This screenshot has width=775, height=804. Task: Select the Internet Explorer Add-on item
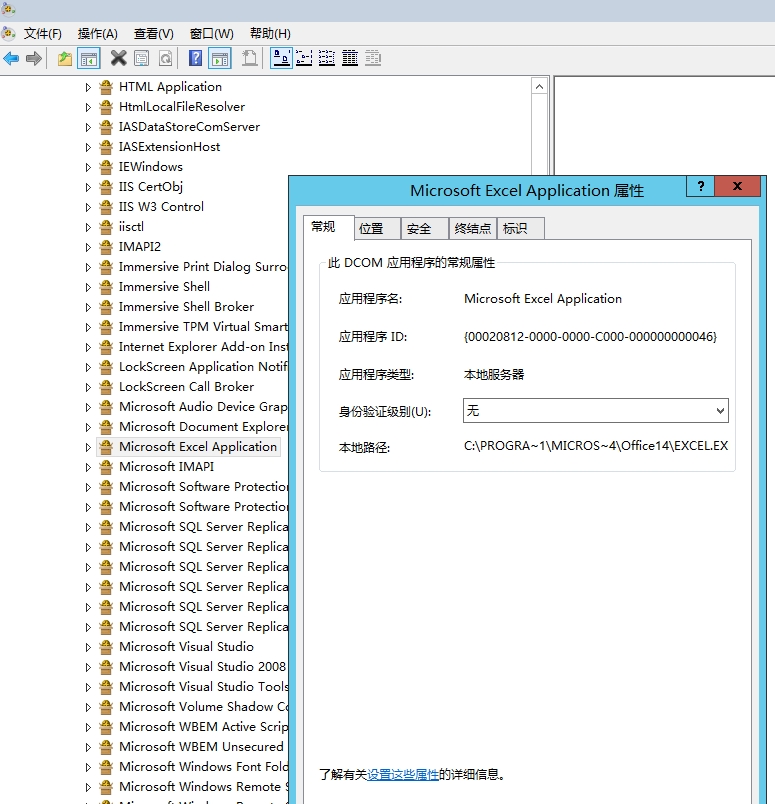(204, 347)
